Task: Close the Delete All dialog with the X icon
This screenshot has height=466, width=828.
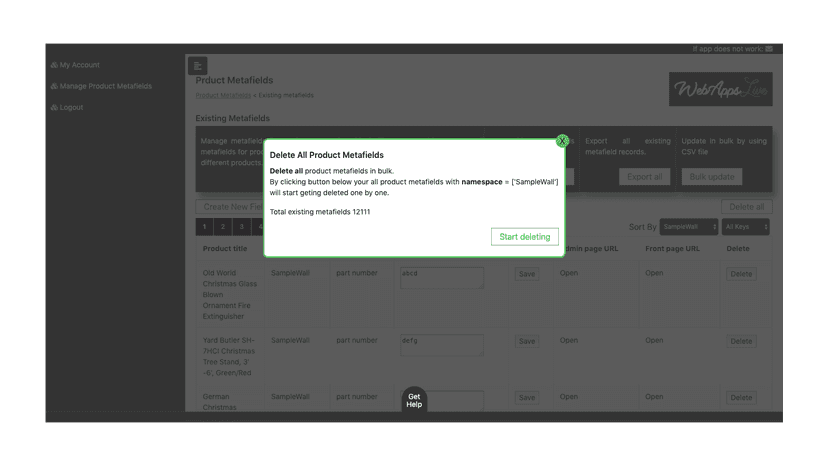Action: pos(562,141)
